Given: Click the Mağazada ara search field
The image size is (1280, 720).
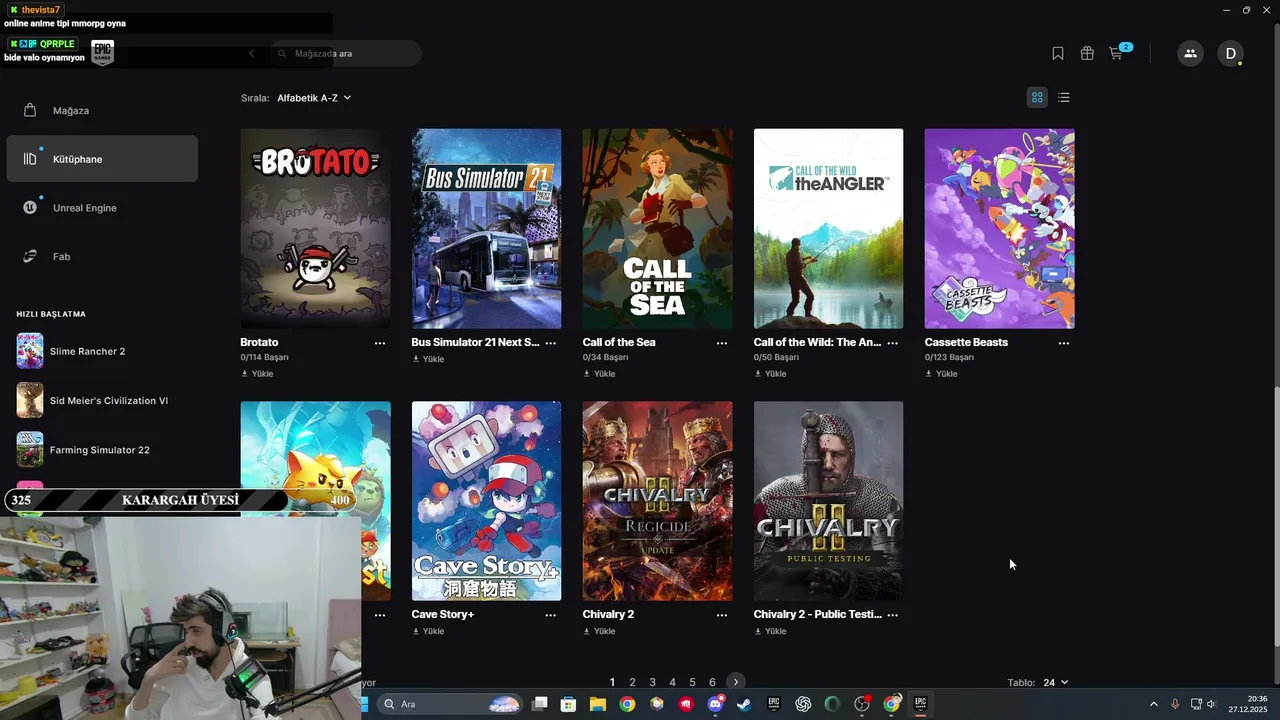Looking at the screenshot, I should pos(346,53).
